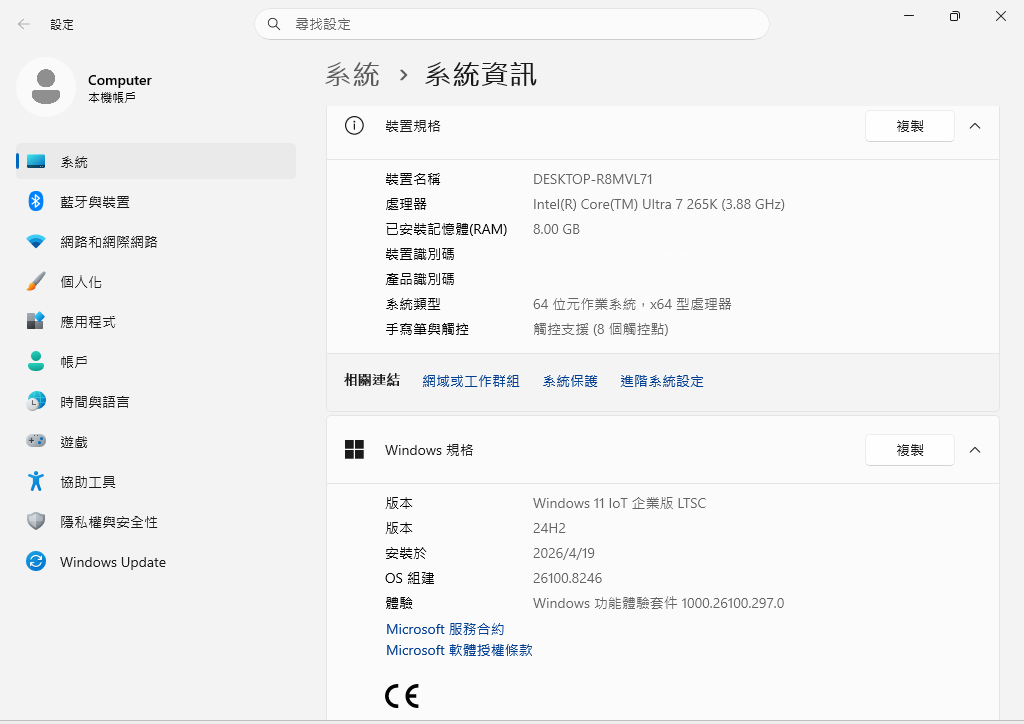This screenshot has height=724, width=1024.
Task: Collapse the Windows 規格 section chevron
Action: (975, 450)
